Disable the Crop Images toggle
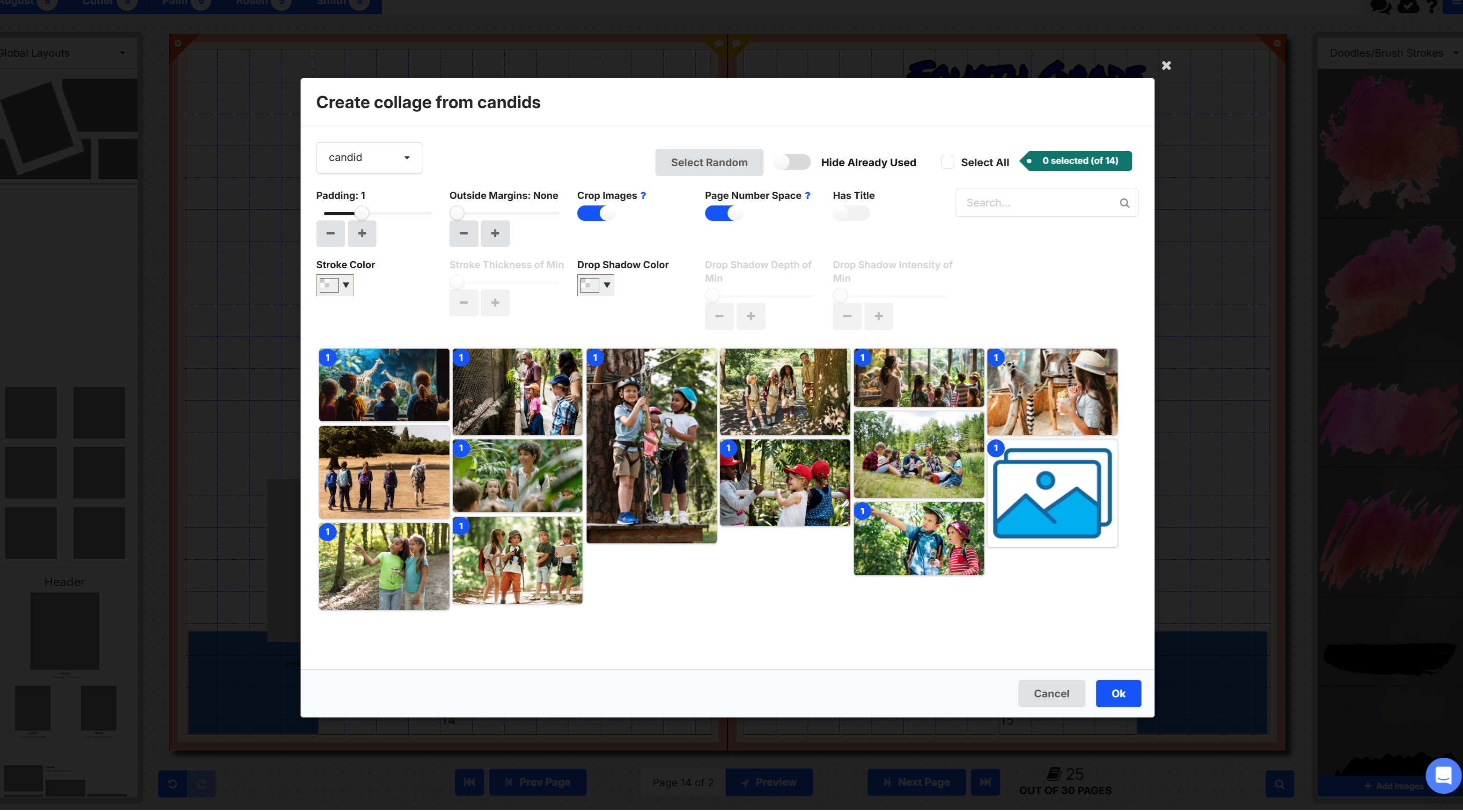The image size is (1463, 812). (x=595, y=213)
